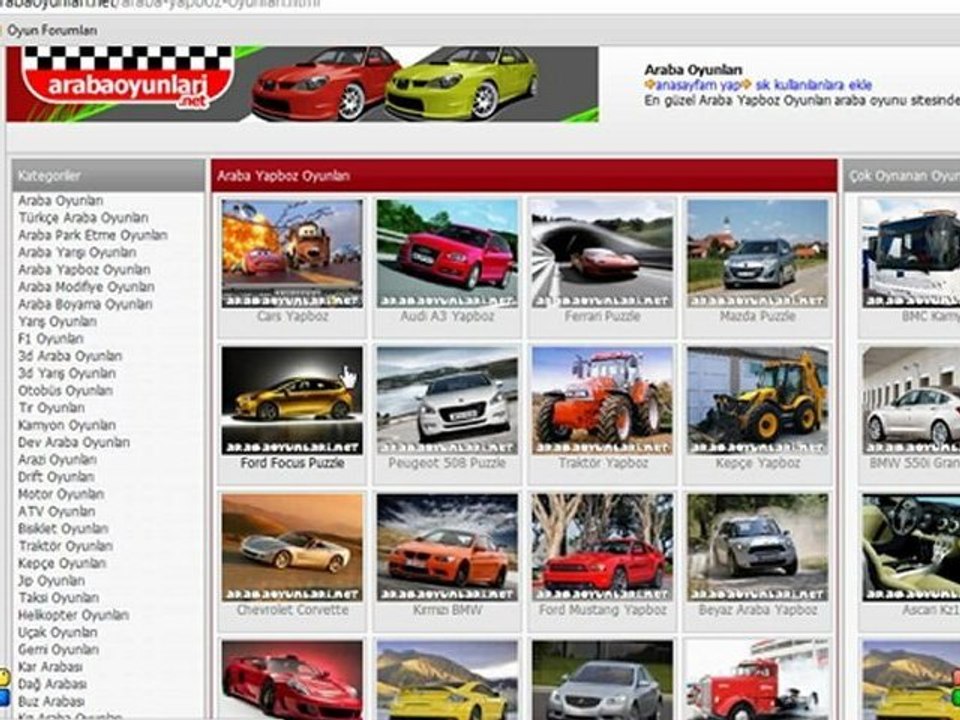Go to Arazi Oyunları category

pyautogui.click(x=57, y=459)
